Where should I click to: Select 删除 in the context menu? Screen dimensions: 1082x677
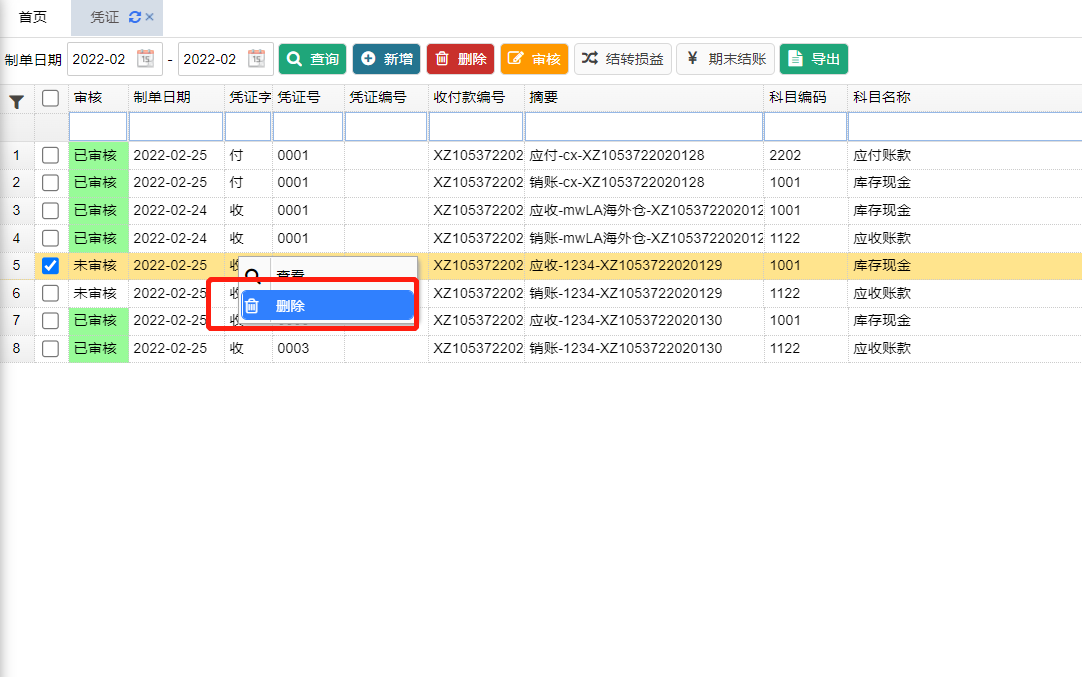click(x=327, y=306)
